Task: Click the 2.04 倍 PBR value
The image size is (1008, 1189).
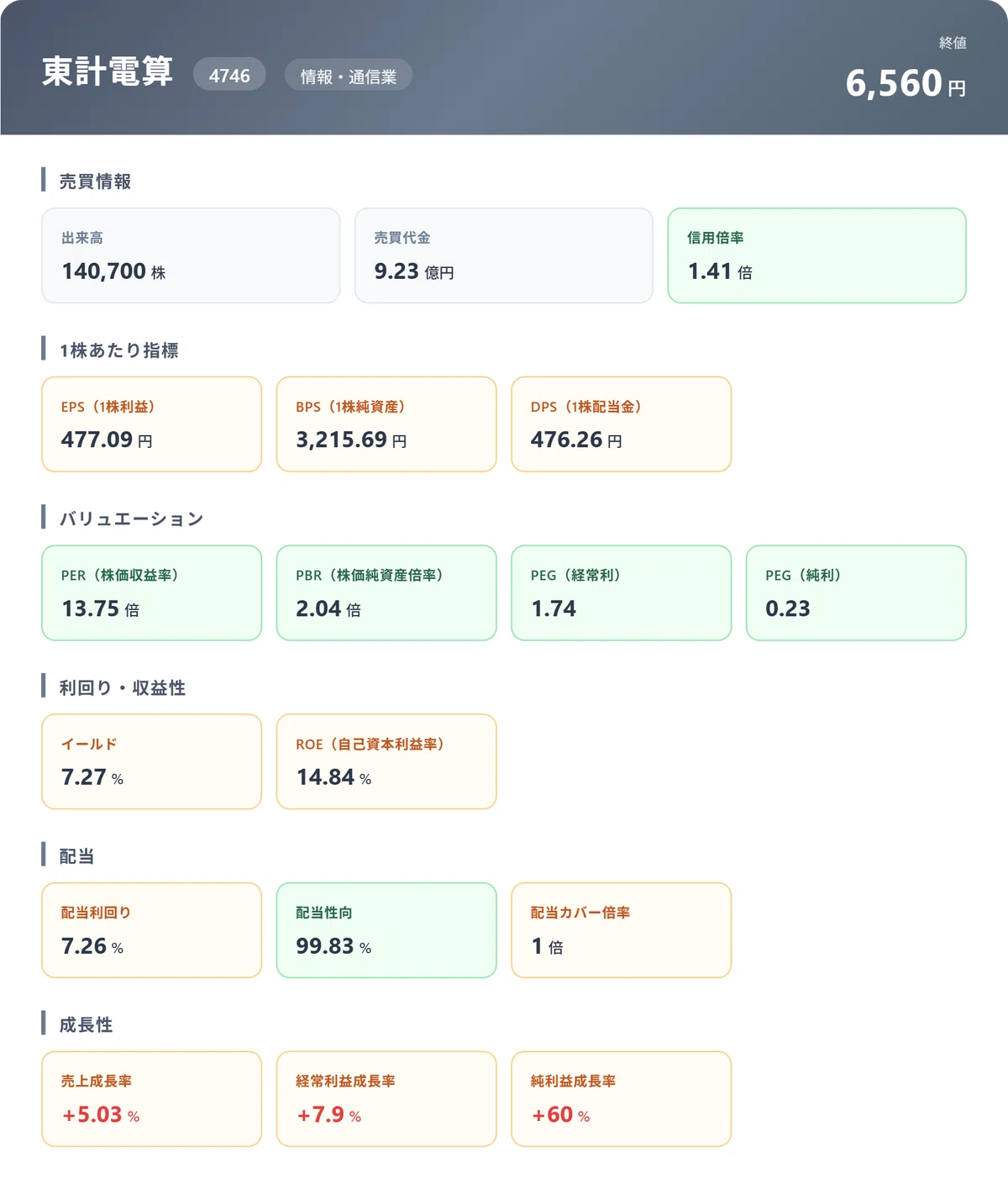Action: click(x=328, y=608)
